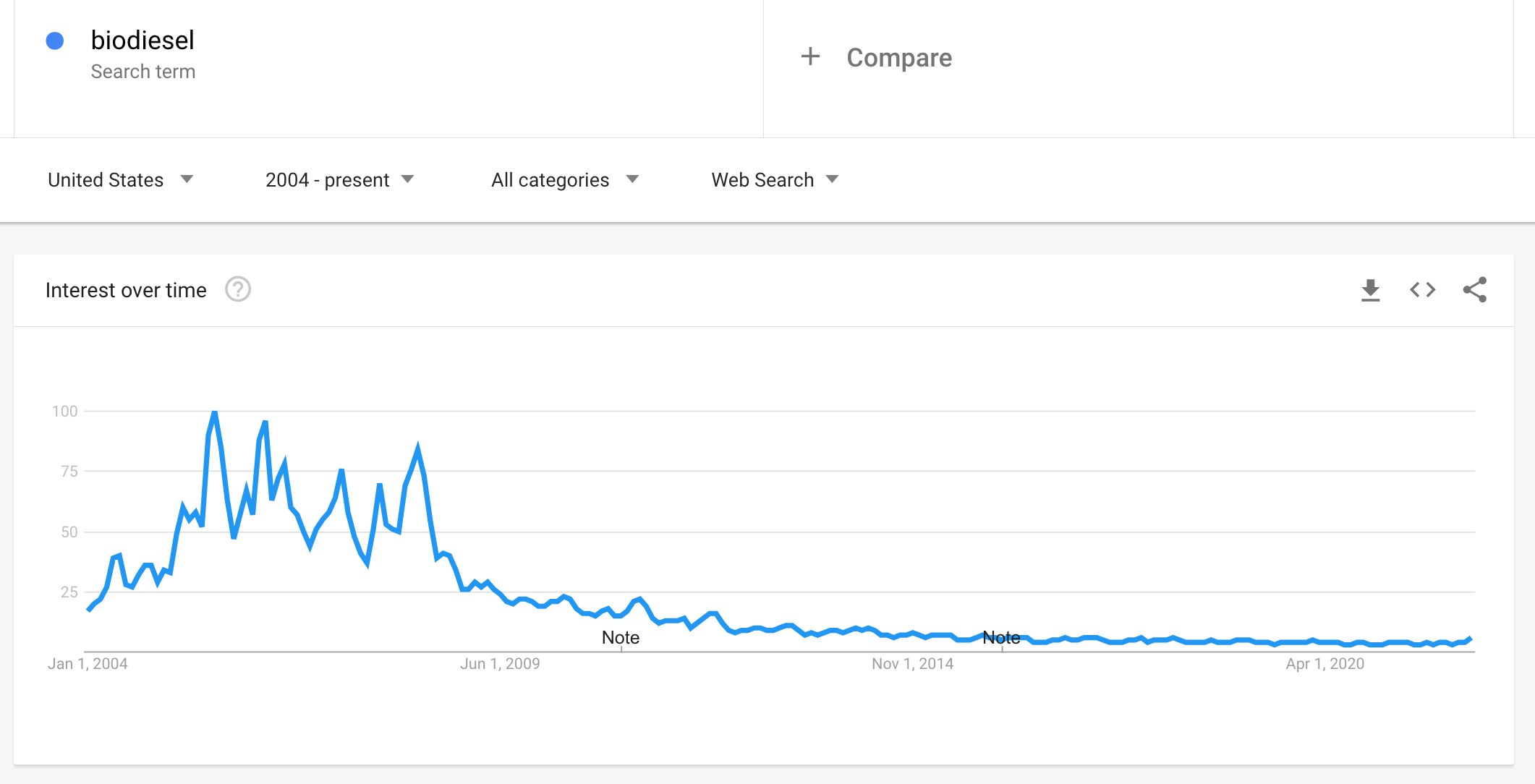1535x784 pixels.
Task: Click the Nov 1, 2014 axis label
Action: pos(912,664)
